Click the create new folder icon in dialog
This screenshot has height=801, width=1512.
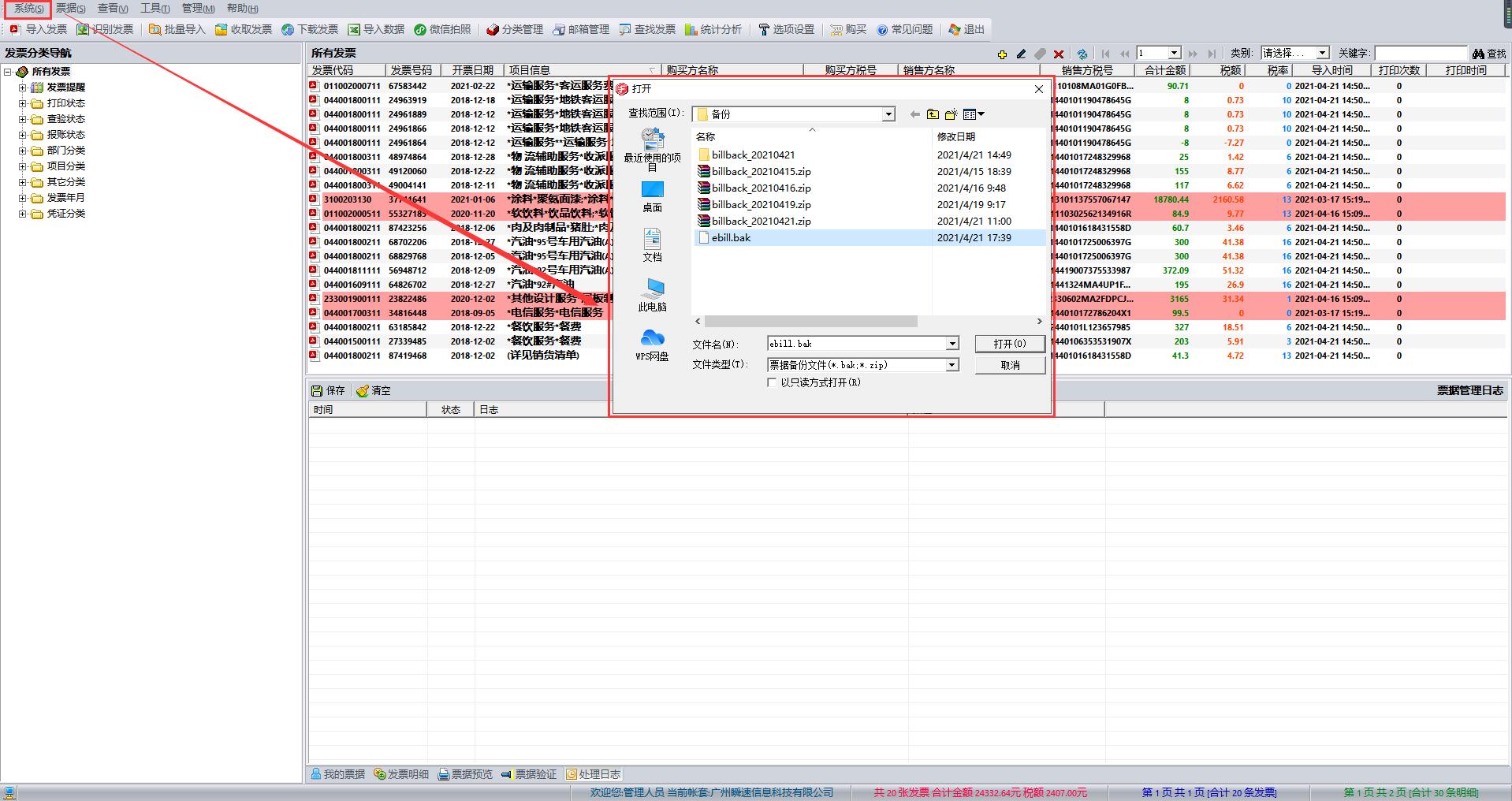click(951, 114)
